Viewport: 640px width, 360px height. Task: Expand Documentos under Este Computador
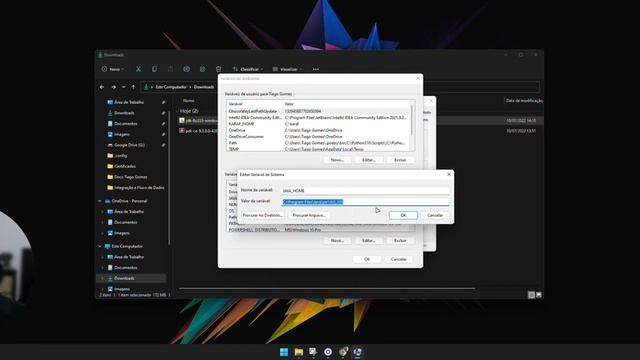pos(102,268)
